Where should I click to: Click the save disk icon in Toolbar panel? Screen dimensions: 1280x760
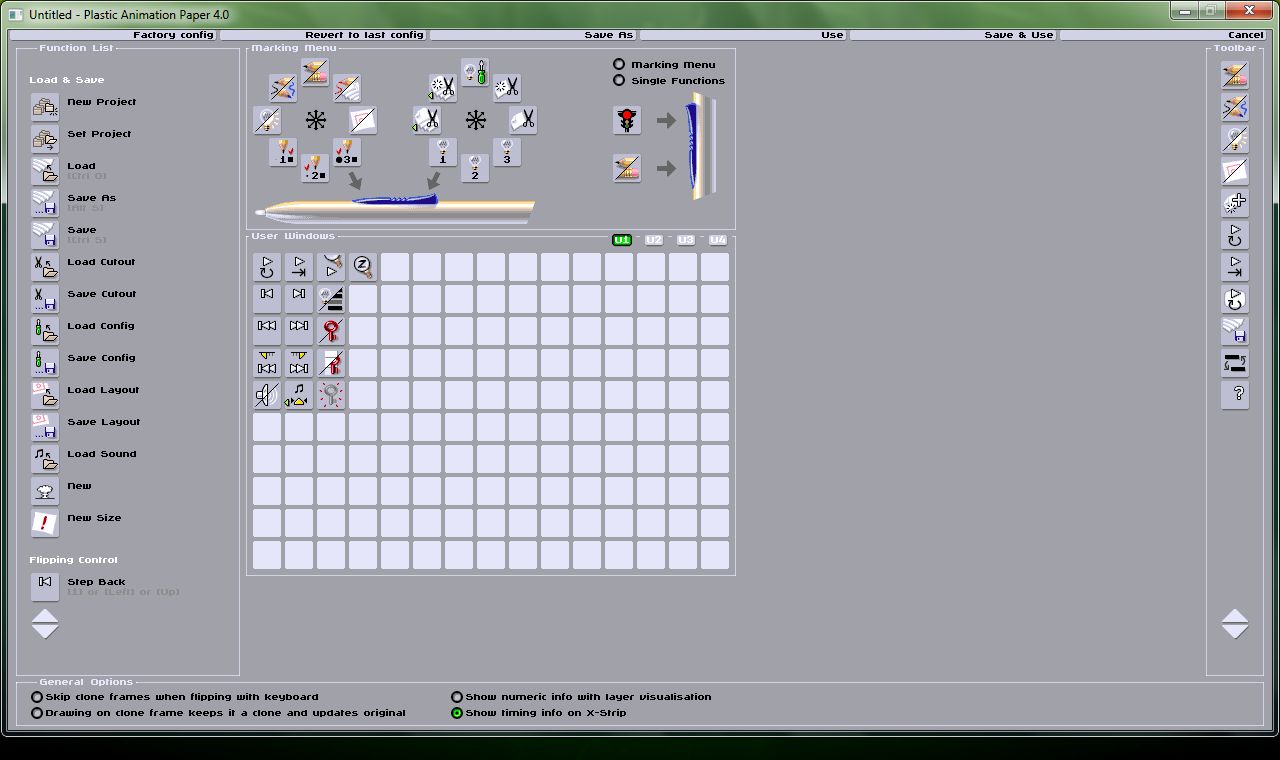(x=1235, y=331)
